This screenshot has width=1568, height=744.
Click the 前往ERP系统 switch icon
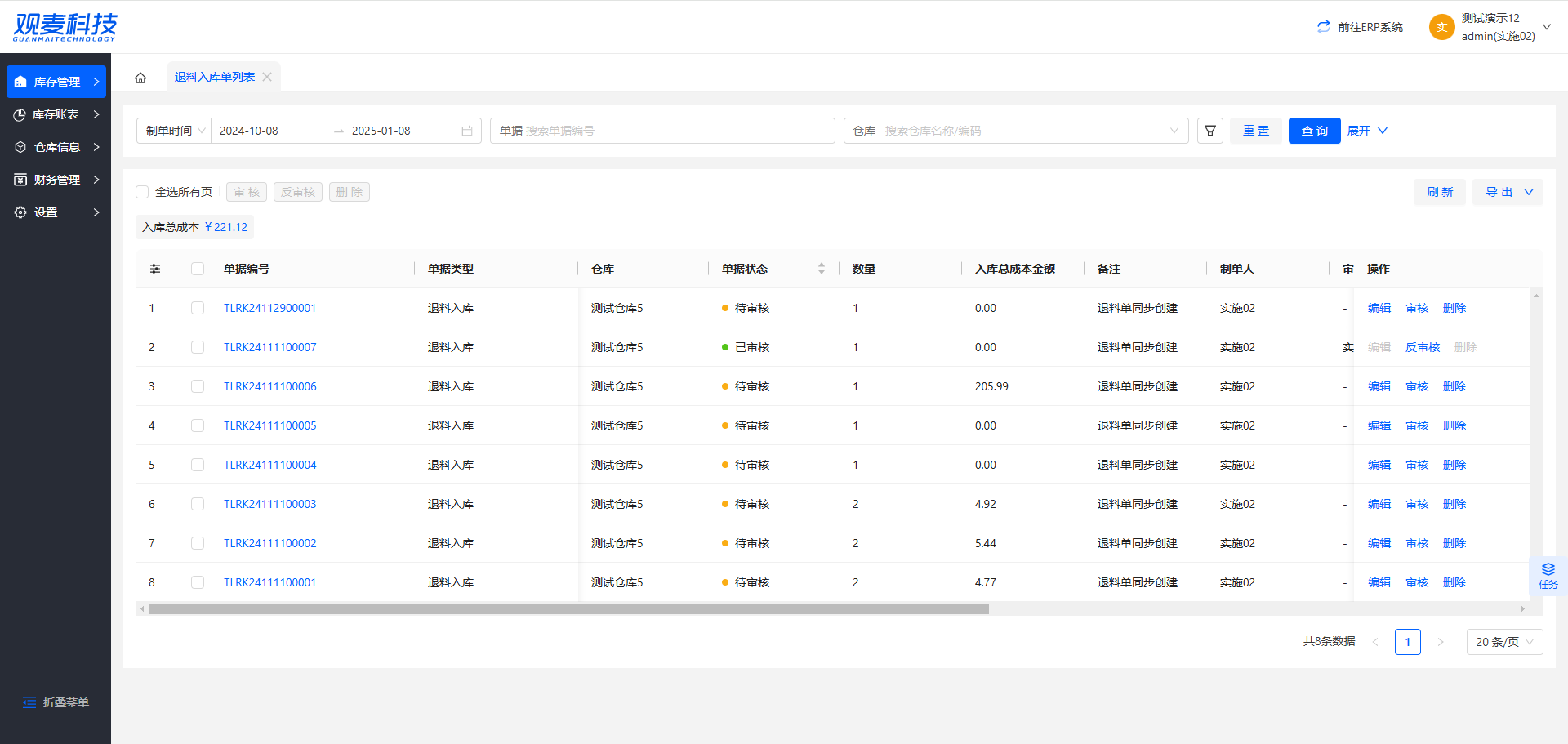(x=1323, y=27)
